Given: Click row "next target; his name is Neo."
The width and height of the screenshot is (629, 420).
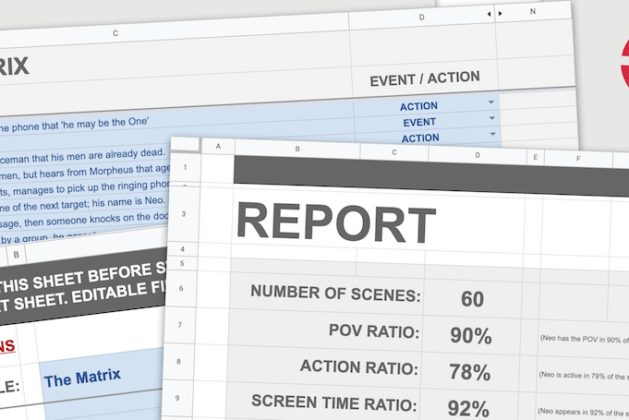Looking at the screenshot, I should click(110, 203).
